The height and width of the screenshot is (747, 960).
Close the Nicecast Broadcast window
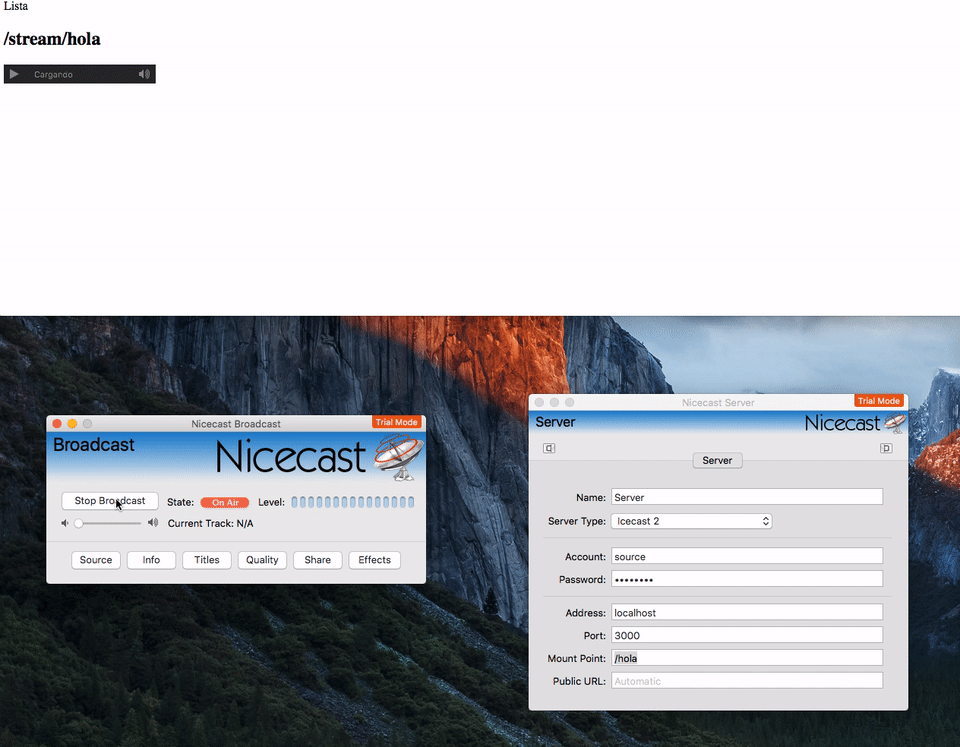[57, 424]
